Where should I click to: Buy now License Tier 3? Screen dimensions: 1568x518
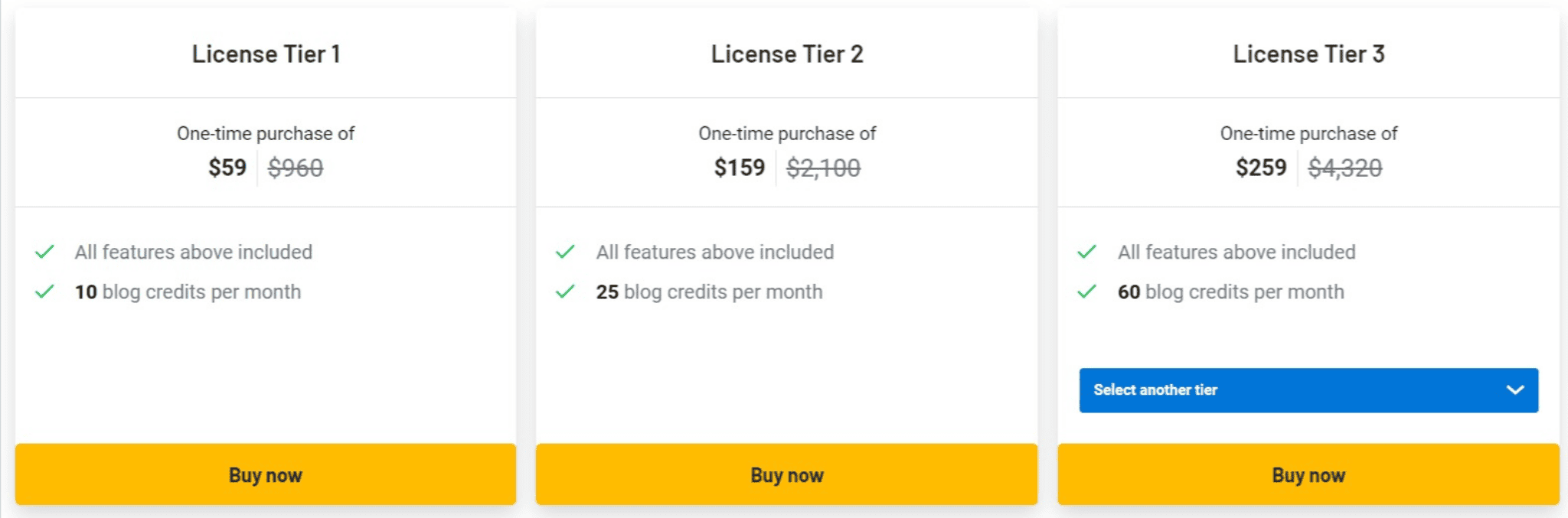1308,474
